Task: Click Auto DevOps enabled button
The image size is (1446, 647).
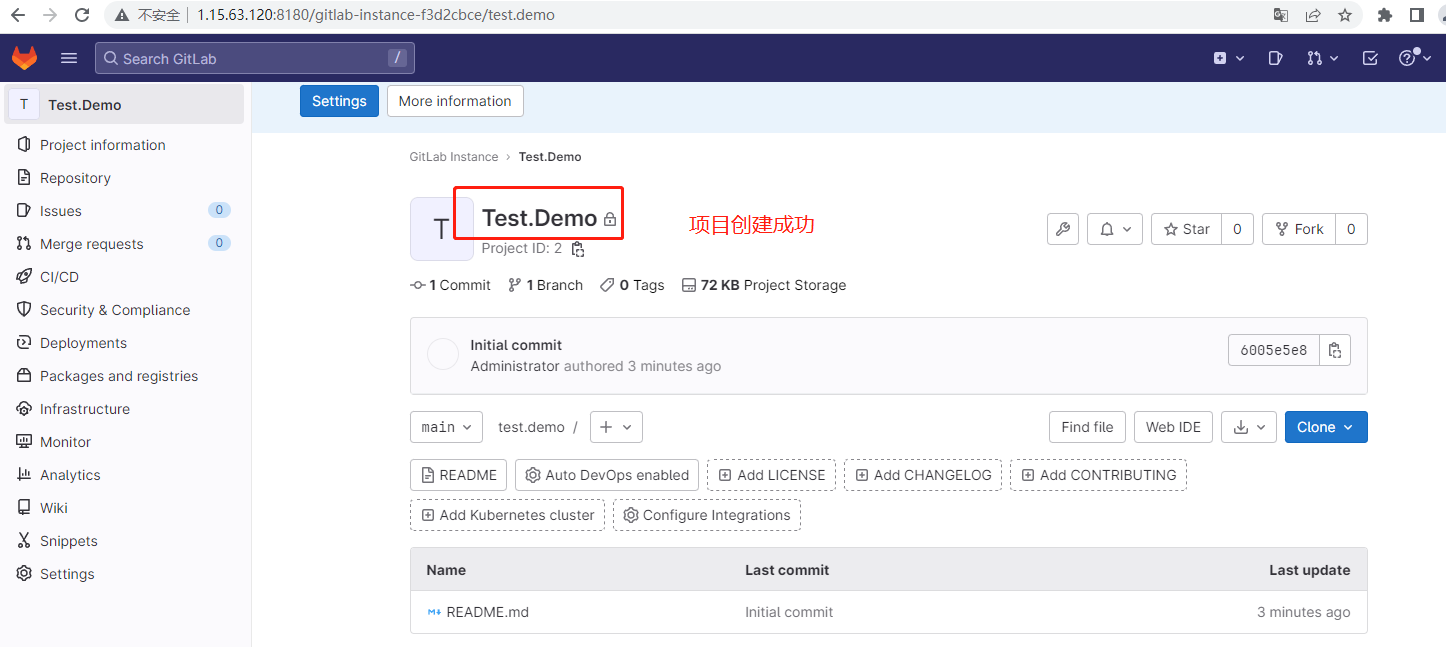Action: pos(607,475)
